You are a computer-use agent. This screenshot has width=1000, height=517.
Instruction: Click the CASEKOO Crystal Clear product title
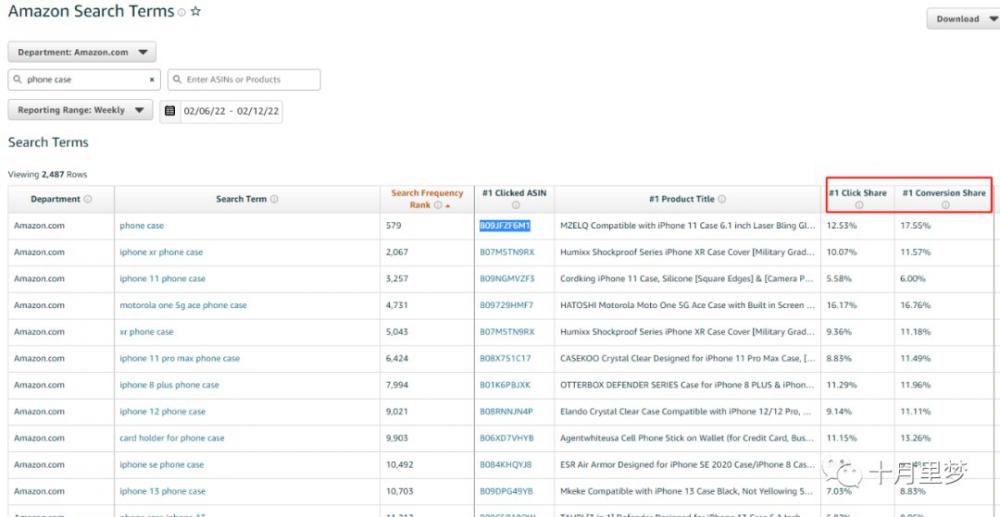(x=688, y=358)
